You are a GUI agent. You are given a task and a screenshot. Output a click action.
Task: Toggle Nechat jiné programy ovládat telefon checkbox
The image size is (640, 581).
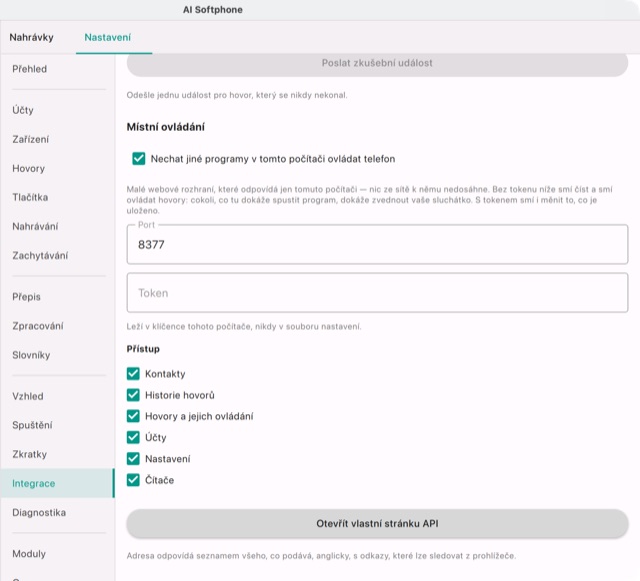(x=139, y=159)
